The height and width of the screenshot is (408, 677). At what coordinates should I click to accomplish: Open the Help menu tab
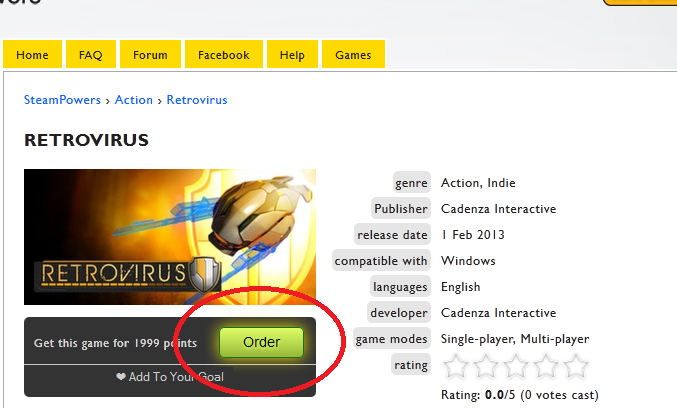[292, 54]
